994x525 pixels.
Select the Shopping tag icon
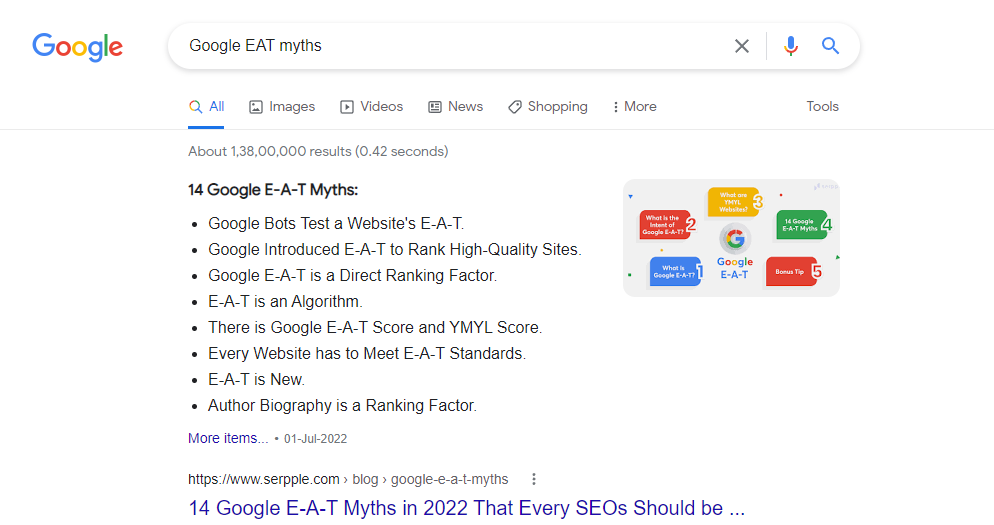515,107
